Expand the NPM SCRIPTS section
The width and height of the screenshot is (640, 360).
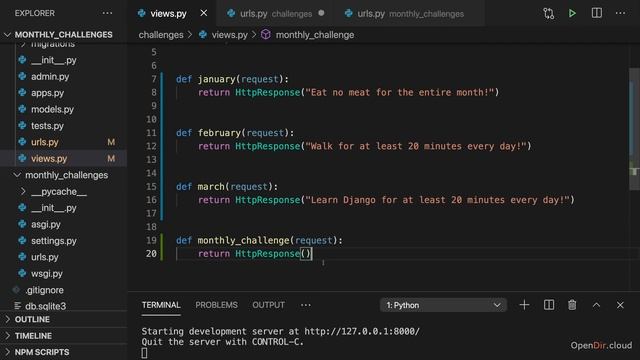(63, 352)
